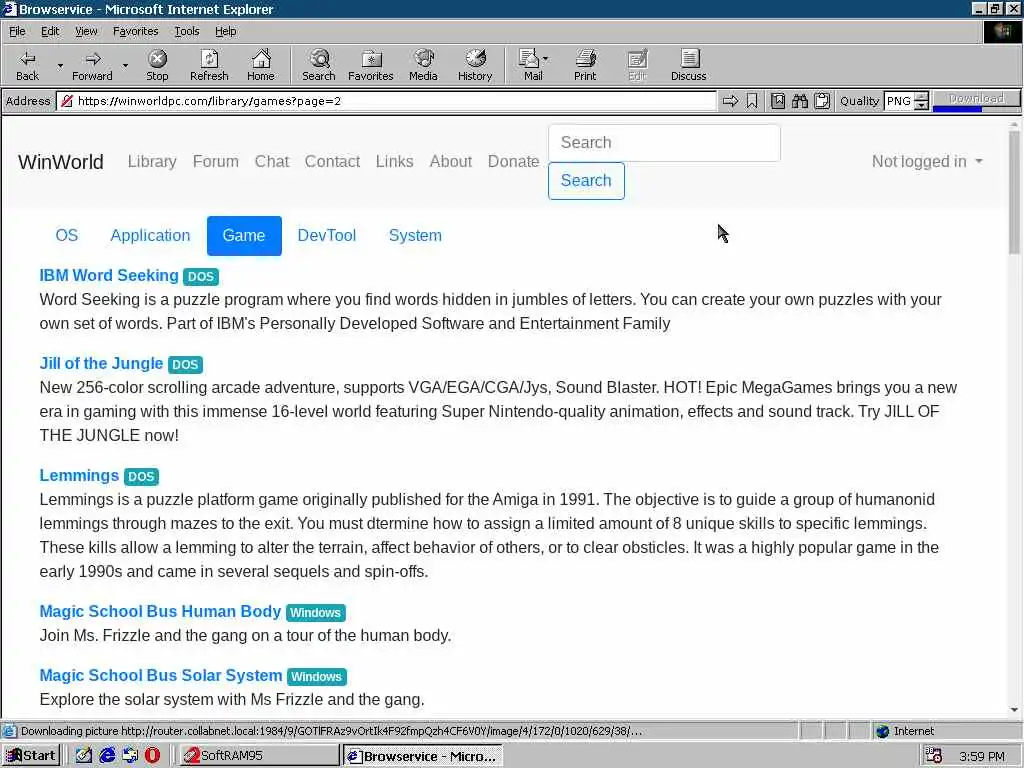Click the Go arrow beside address bar
The width and height of the screenshot is (1024, 768).
tap(730, 101)
